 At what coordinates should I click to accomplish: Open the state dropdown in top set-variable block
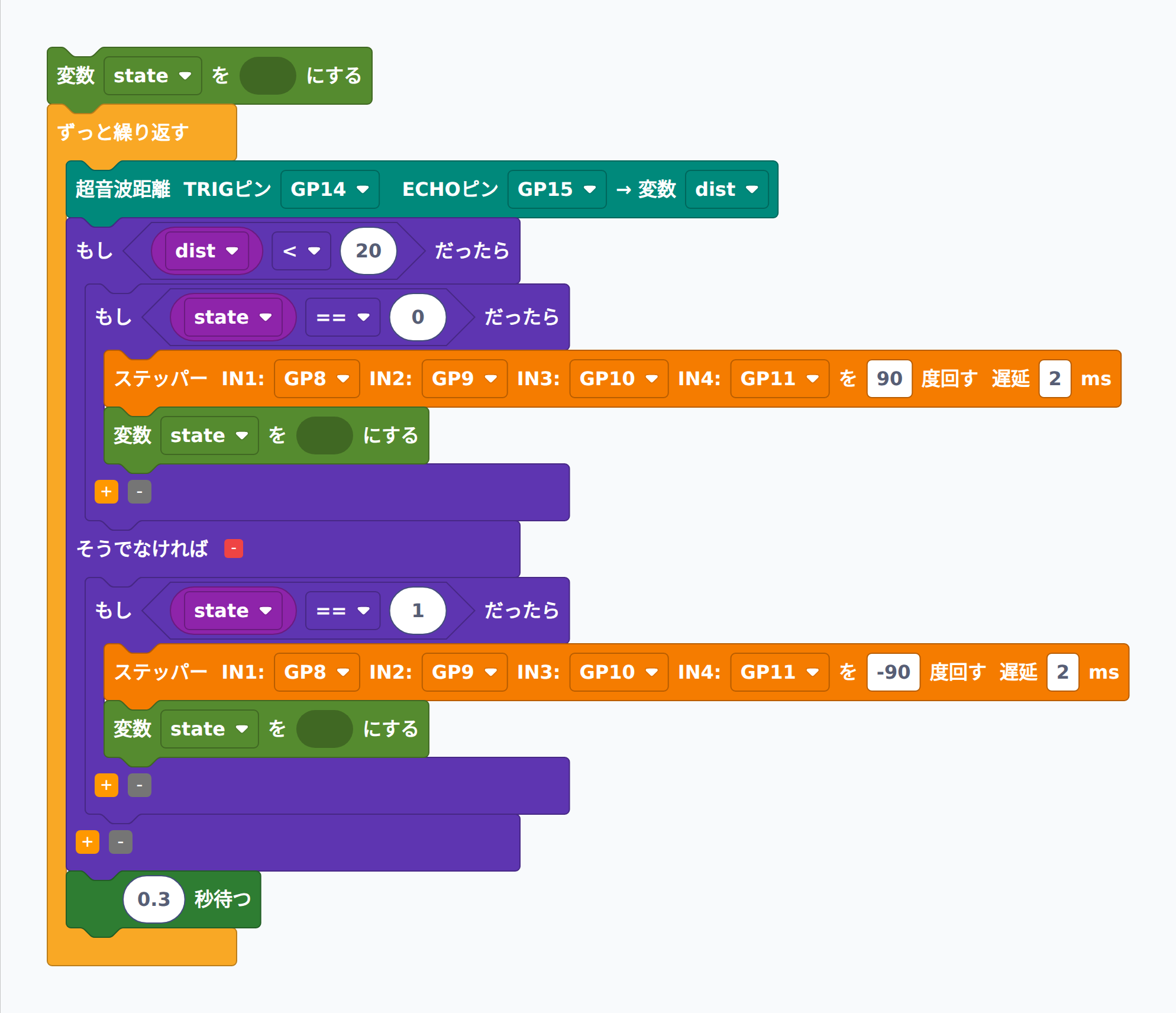click(153, 76)
